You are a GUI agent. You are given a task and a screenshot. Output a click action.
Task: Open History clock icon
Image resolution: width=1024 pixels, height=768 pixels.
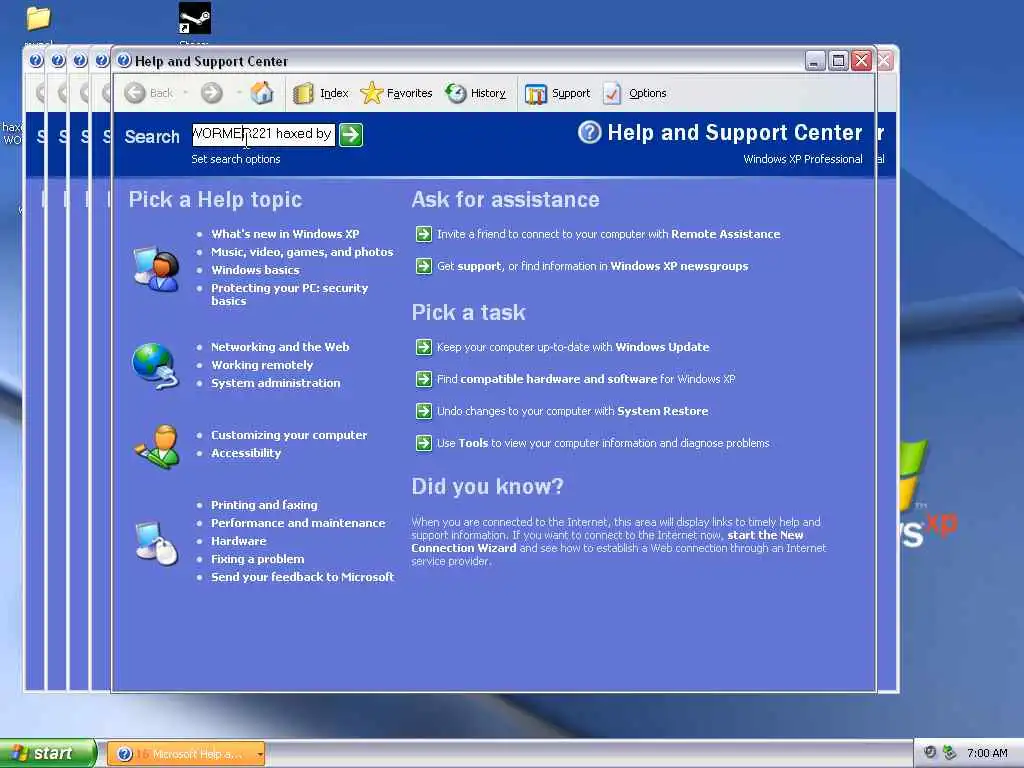[456, 93]
